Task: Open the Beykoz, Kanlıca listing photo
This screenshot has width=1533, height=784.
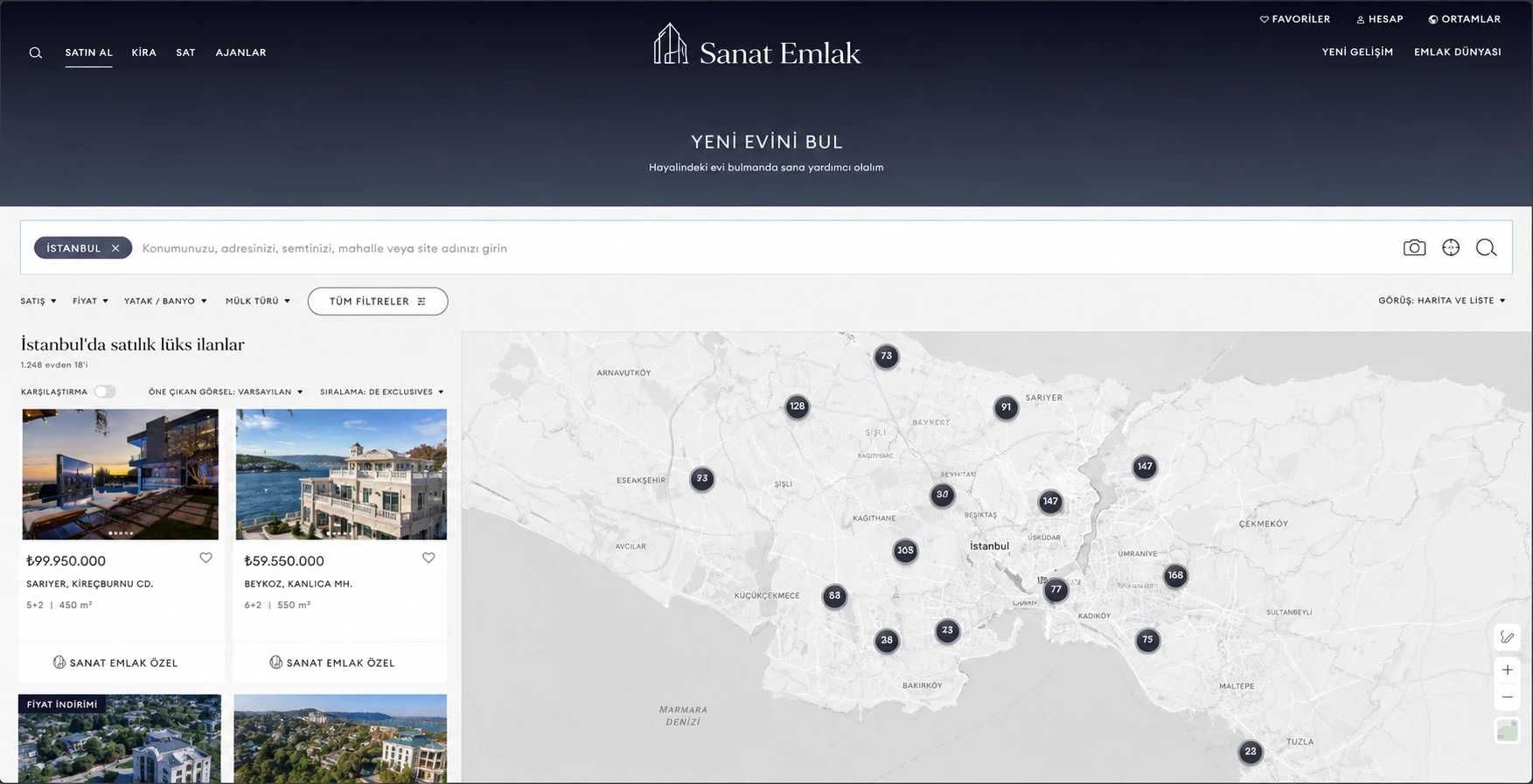Action: (x=341, y=475)
